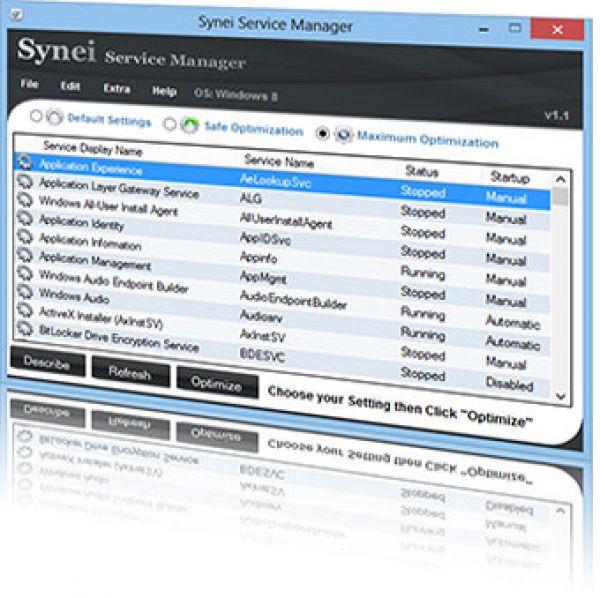Click the Appinfo service name

click(x=259, y=257)
